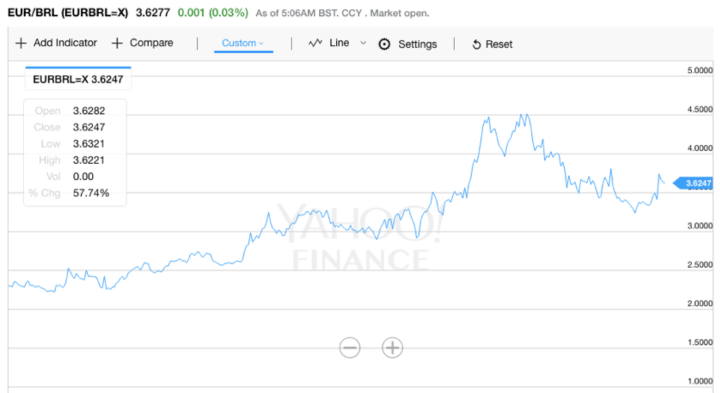Click the plus icon beside Compare

tap(117, 43)
